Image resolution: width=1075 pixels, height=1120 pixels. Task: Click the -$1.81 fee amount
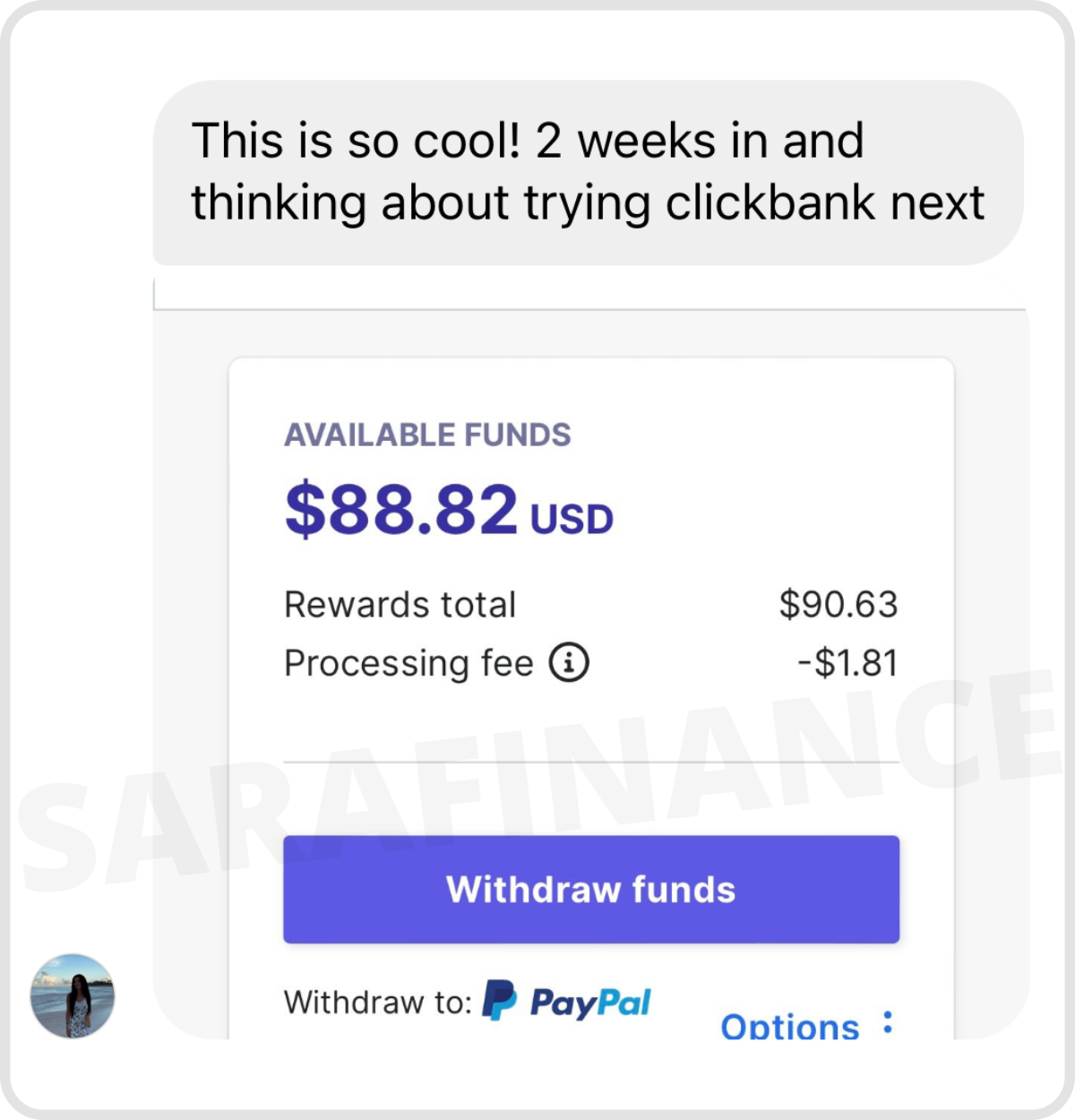[x=847, y=664]
